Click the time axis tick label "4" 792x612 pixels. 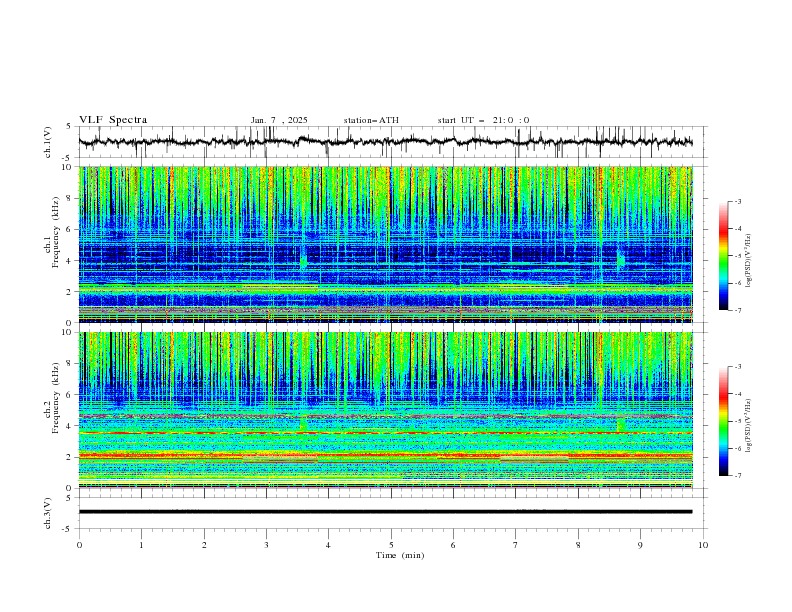(328, 545)
